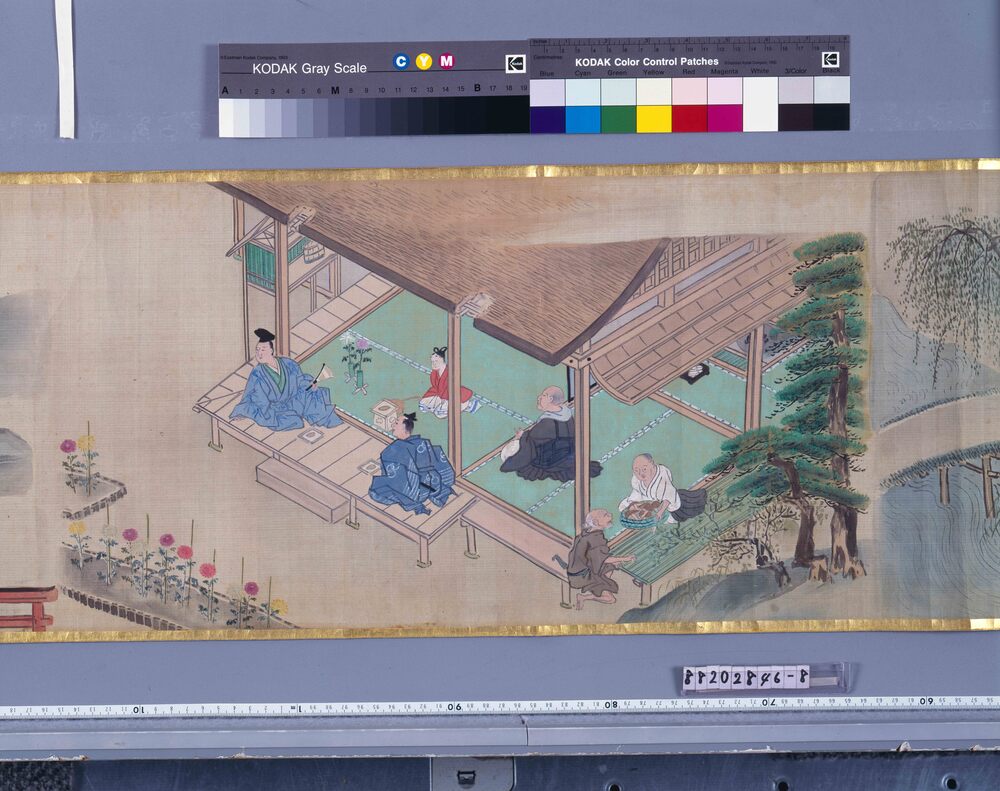Image resolution: width=1000 pixels, height=791 pixels.
Task: Select the solid red color patch
Action: (689, 119)
